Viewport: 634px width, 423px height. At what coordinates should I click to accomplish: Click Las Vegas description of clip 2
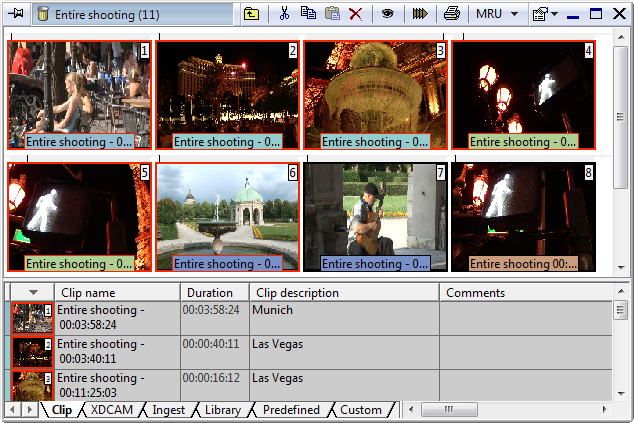point(344,352)
